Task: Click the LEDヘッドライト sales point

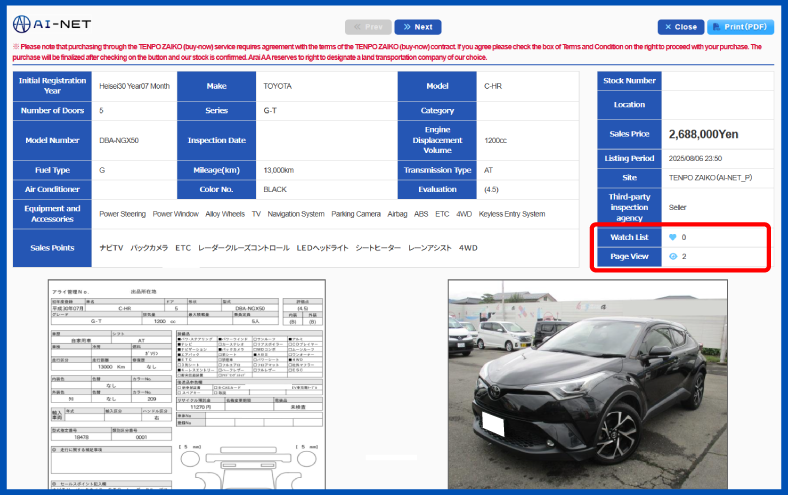Action: click(x=322, y=248)
